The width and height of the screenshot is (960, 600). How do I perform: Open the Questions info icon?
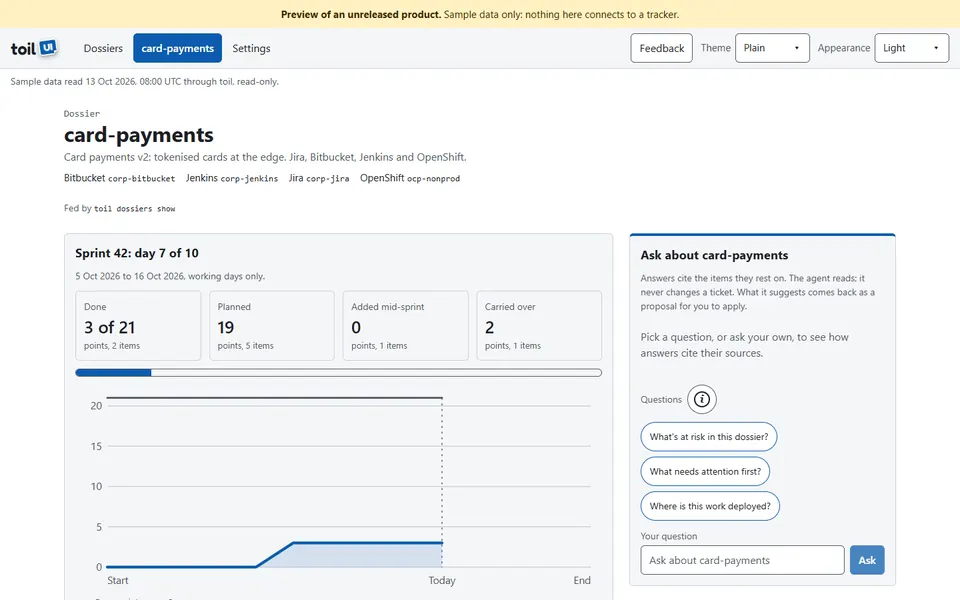702,399
